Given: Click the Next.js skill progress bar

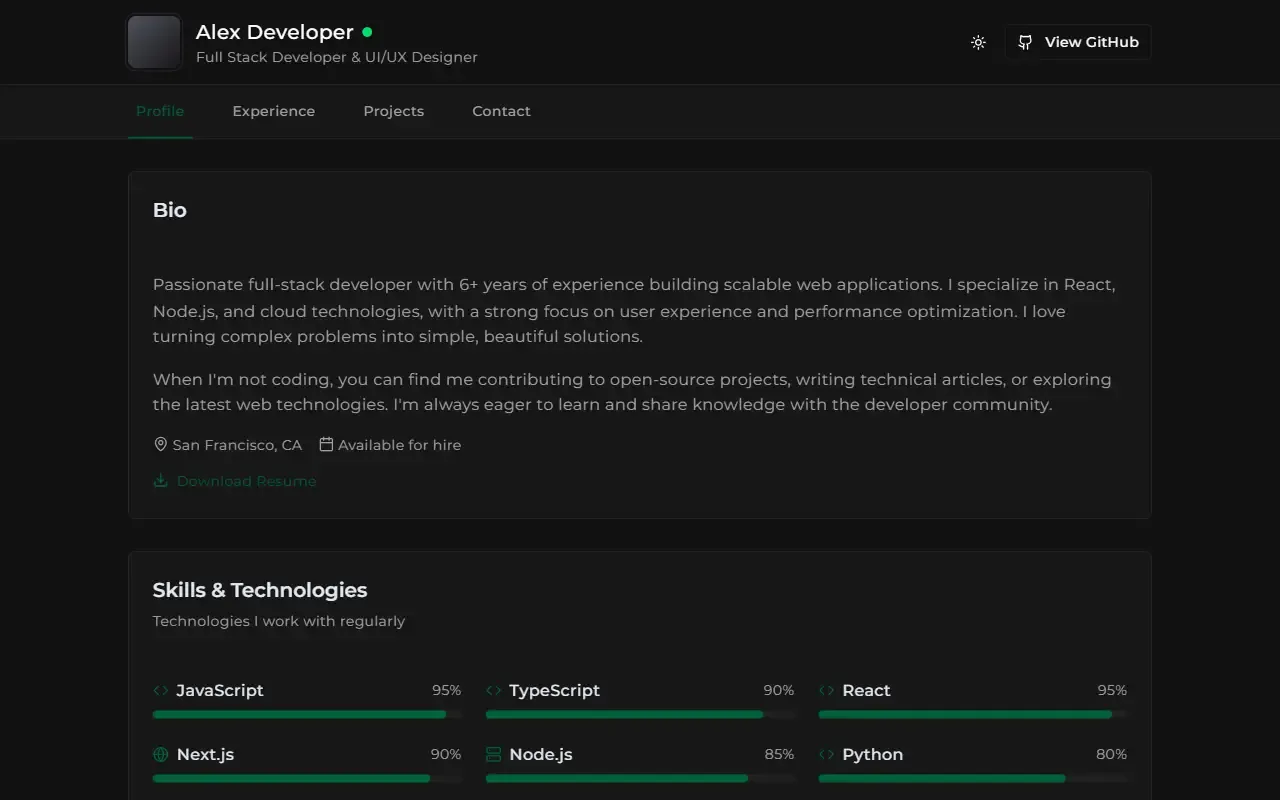Looking at the screenshot, I should pos(307,778).
